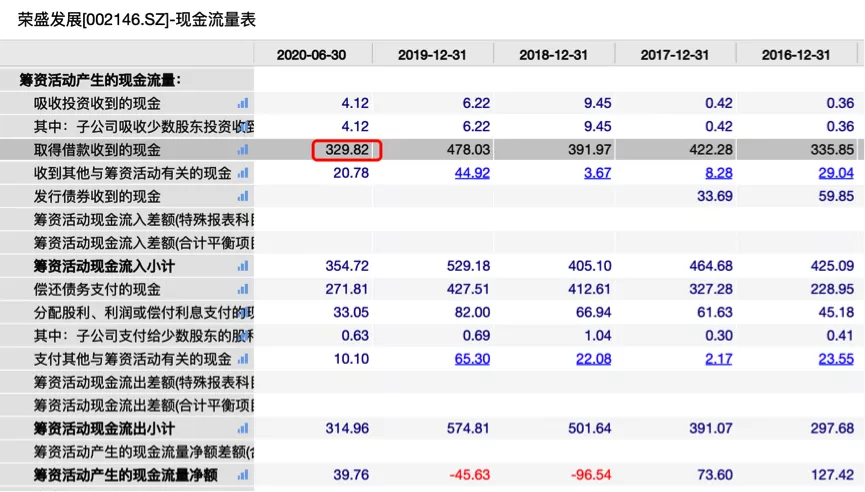This screenshot has width=865, height=492.
Task: Click the 59.85 bond issuance value
Action: (x=836, y=196)
